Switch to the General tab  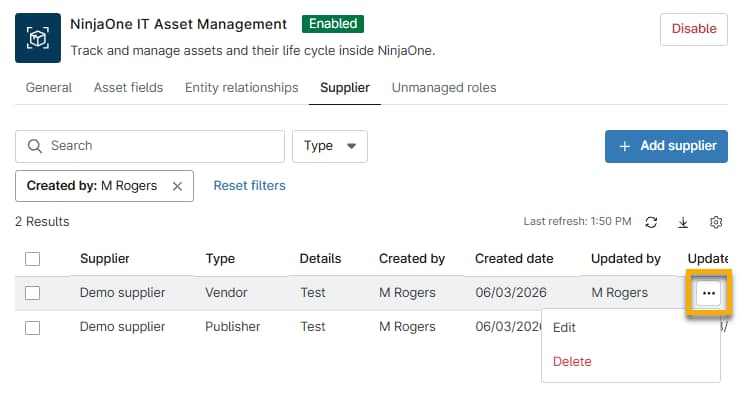tap(49, 88)
